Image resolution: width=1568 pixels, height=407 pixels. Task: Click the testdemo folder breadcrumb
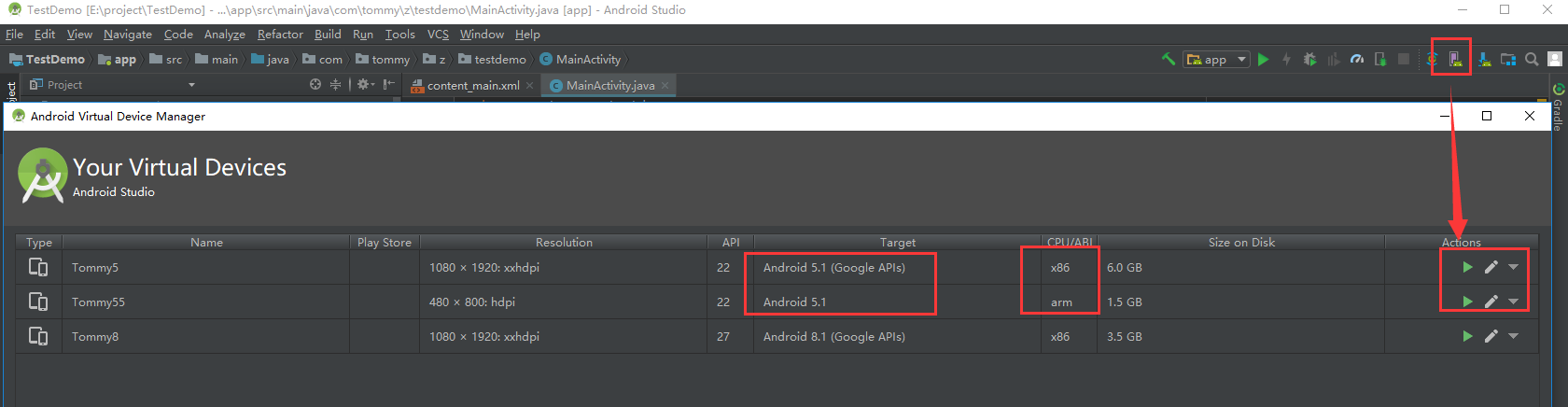(492, 59)
